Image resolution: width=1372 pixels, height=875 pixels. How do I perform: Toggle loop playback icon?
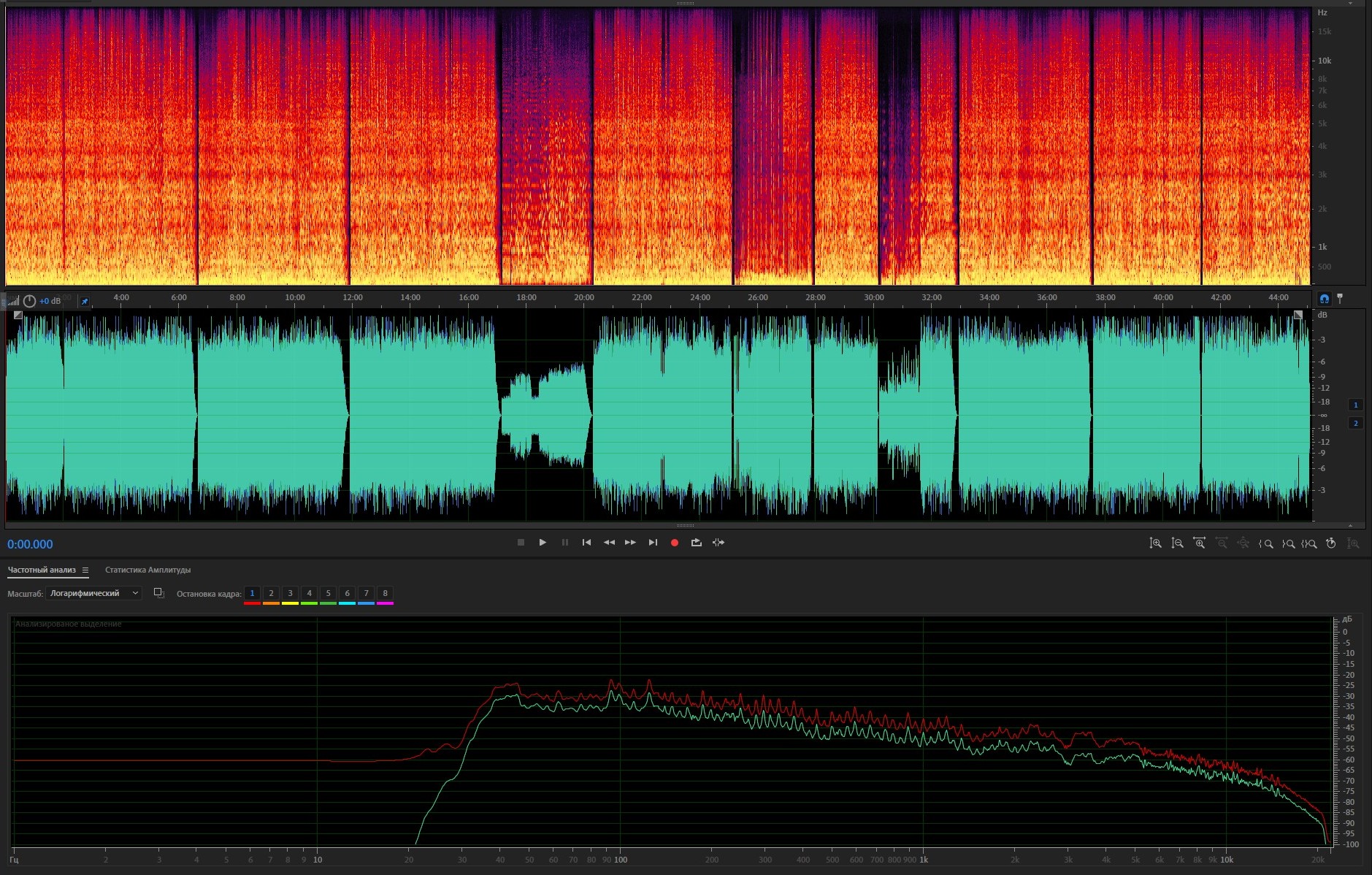(697, 543)
